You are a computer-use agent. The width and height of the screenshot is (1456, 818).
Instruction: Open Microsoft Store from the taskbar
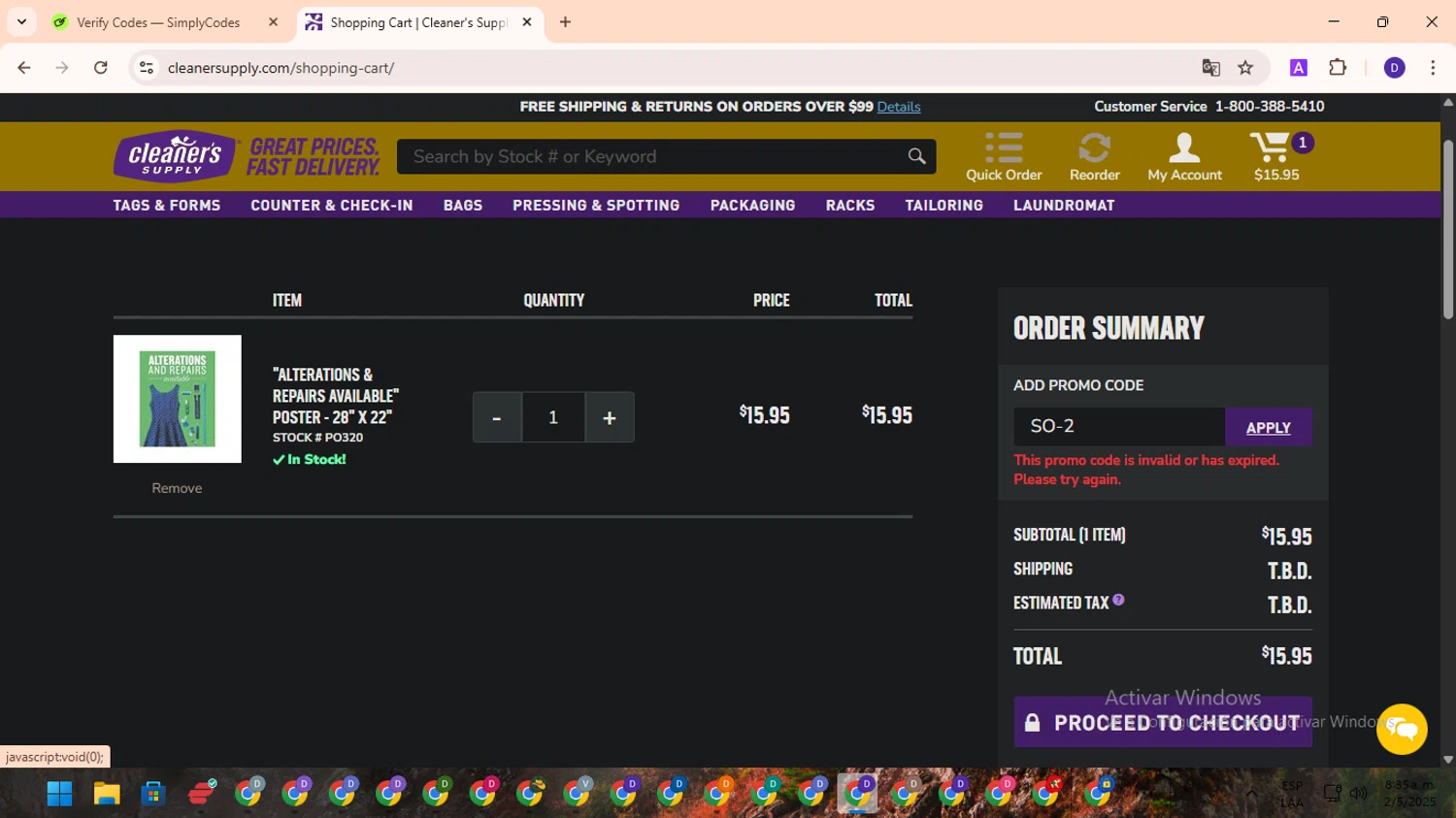[x=152, y=794]
